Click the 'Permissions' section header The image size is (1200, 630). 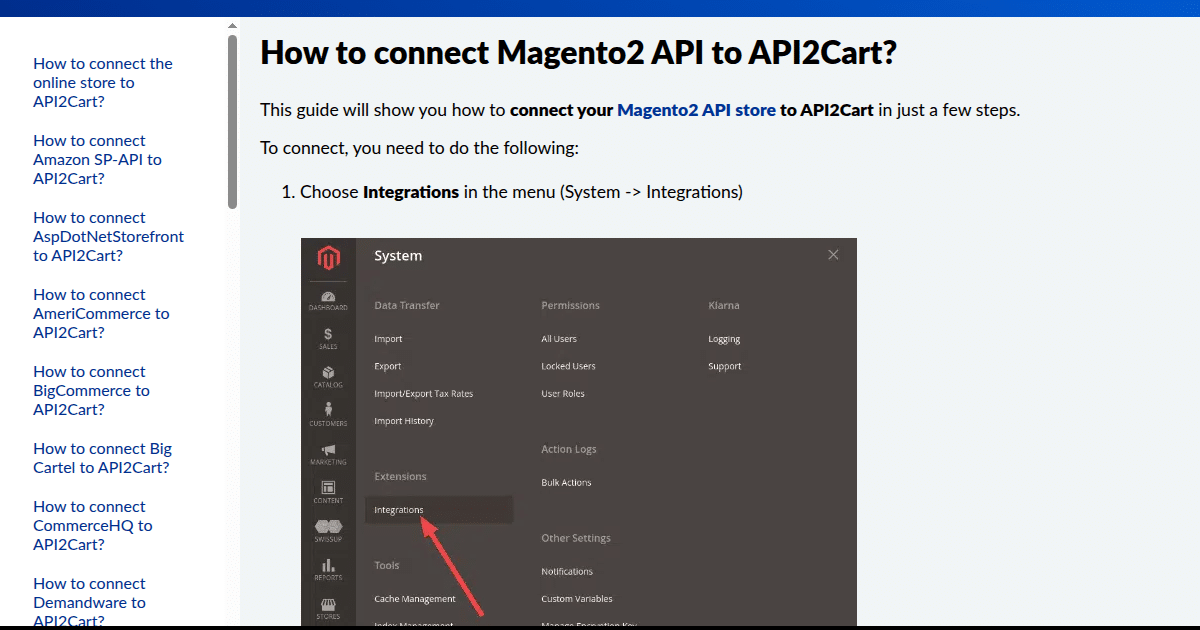coord(570,306)
